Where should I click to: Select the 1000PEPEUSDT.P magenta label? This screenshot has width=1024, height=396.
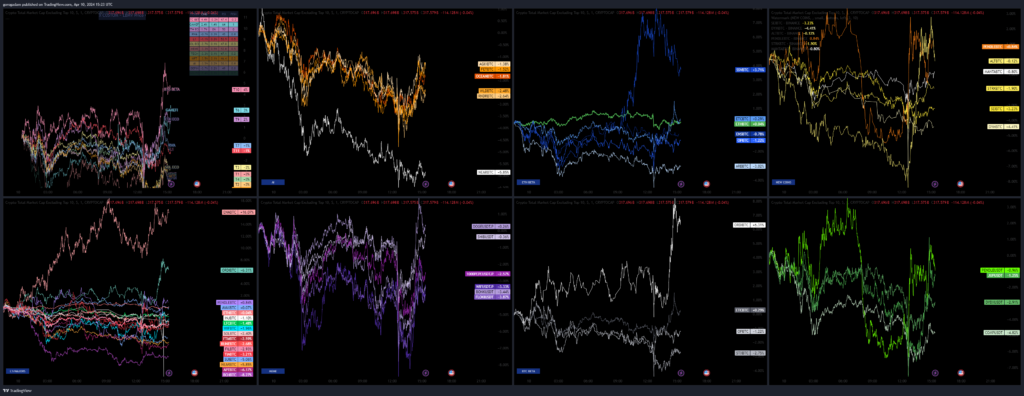tap(487, 273)
